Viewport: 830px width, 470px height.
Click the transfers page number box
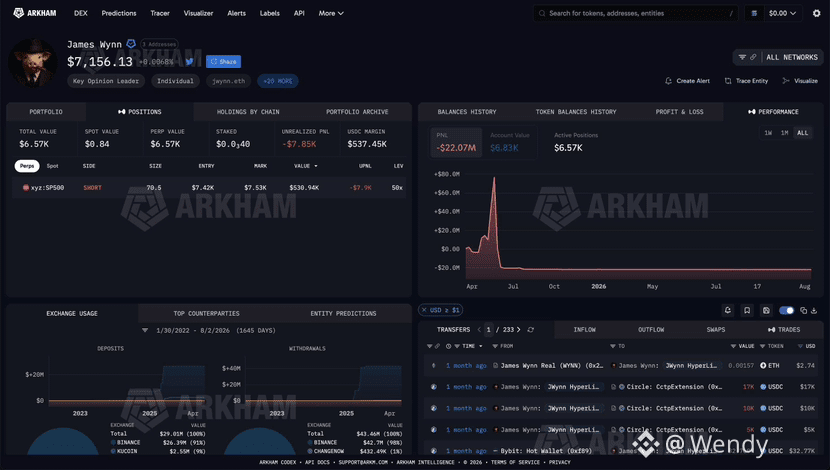[489, 330]
